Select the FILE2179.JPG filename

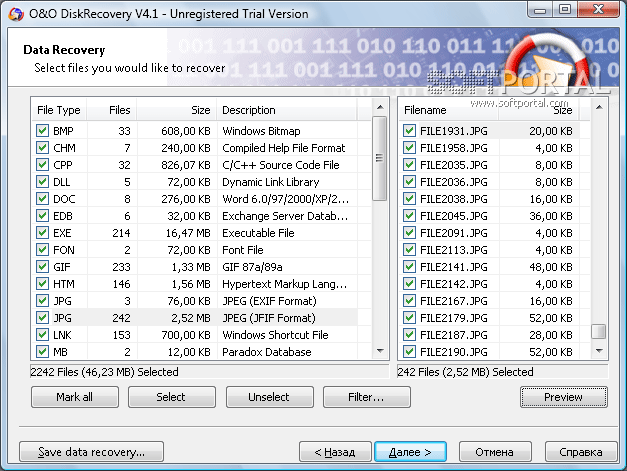coord(454,318)
